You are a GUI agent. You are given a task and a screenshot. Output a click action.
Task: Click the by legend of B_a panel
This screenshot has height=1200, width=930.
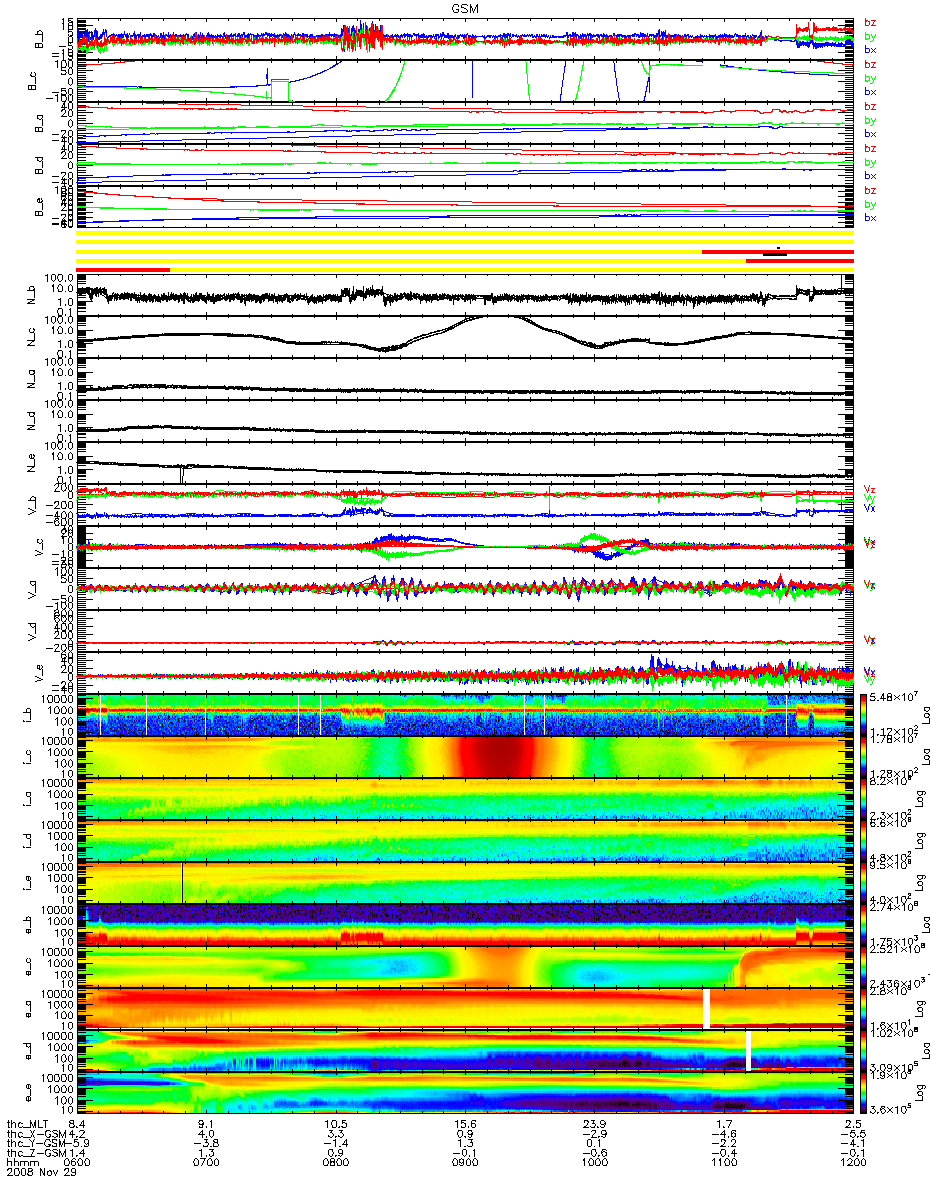tap(870, 120)
